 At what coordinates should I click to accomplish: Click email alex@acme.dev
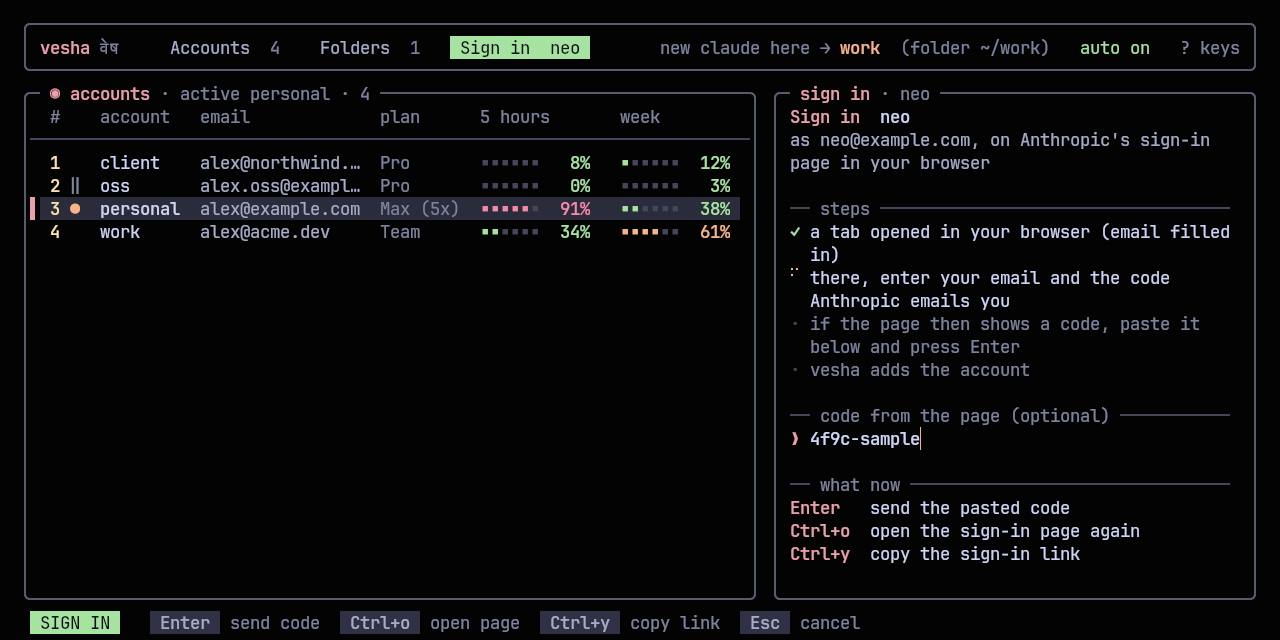point(265,232)
